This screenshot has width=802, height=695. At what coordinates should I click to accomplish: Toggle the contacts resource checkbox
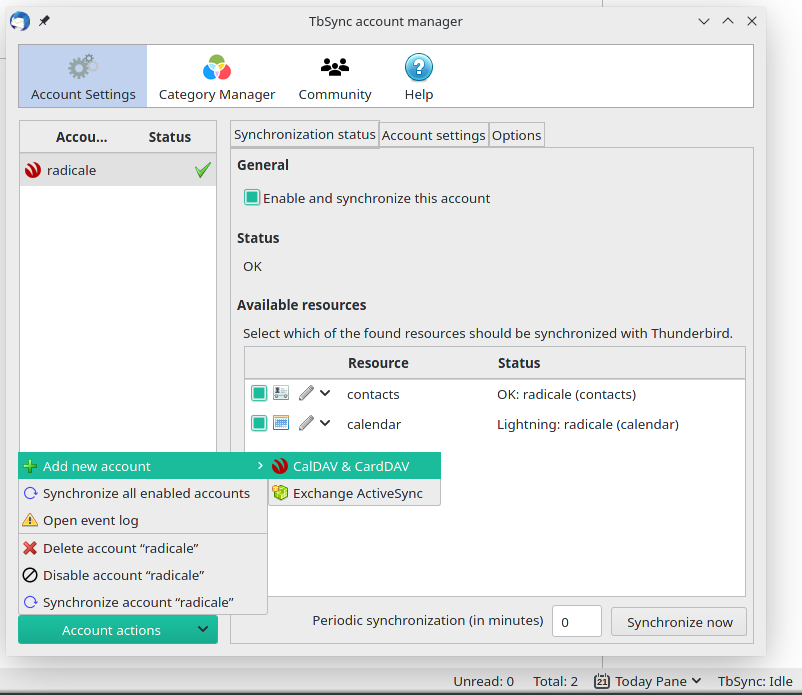pos(259,393)
